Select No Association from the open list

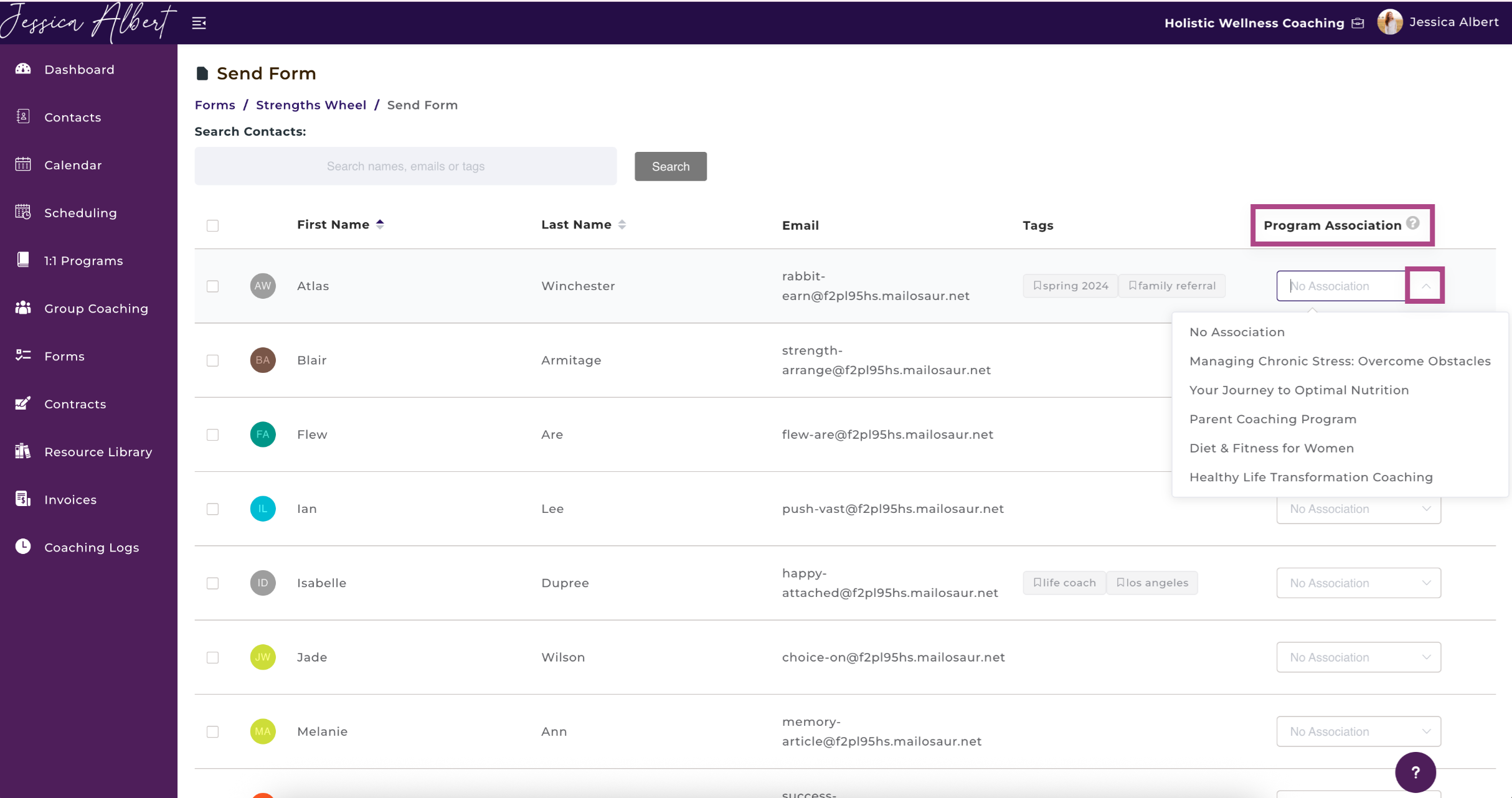tap(1340, 332)
